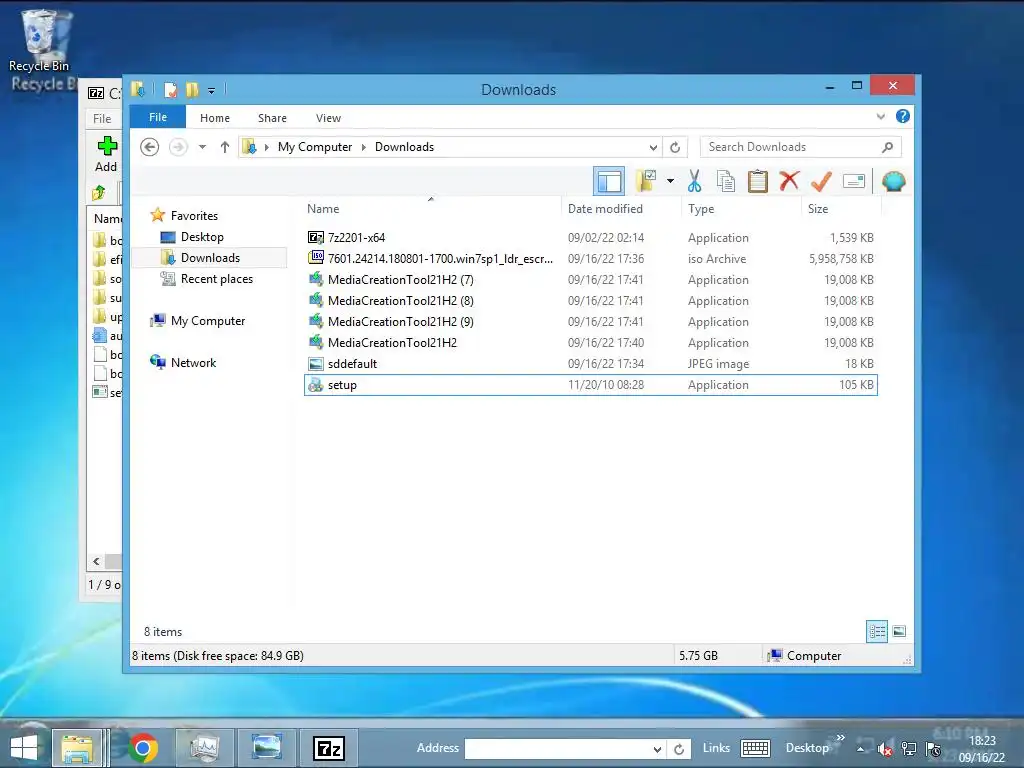The image size is (1024, 768).
Task: Launch Google Chrome from the taskbar
Action: pos(143,748)
